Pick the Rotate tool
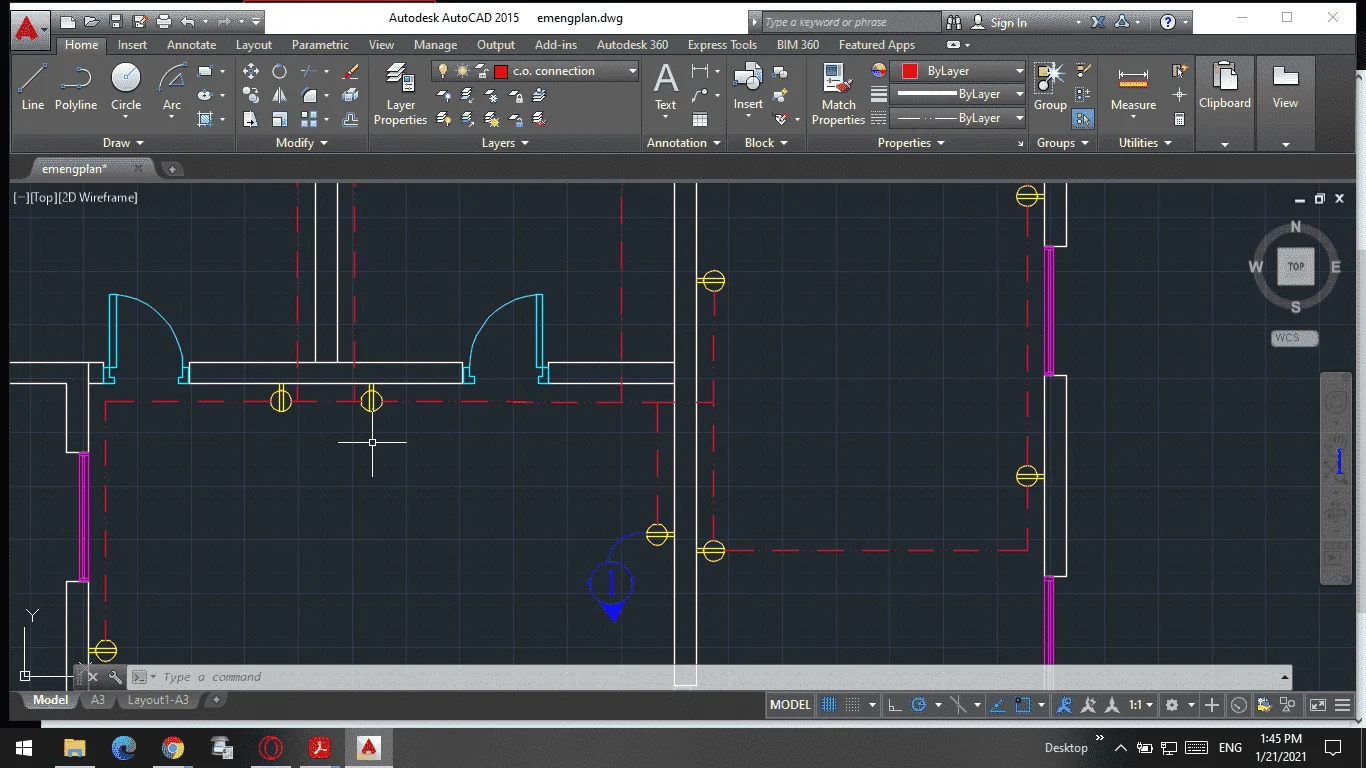 [x=280, y=72]
